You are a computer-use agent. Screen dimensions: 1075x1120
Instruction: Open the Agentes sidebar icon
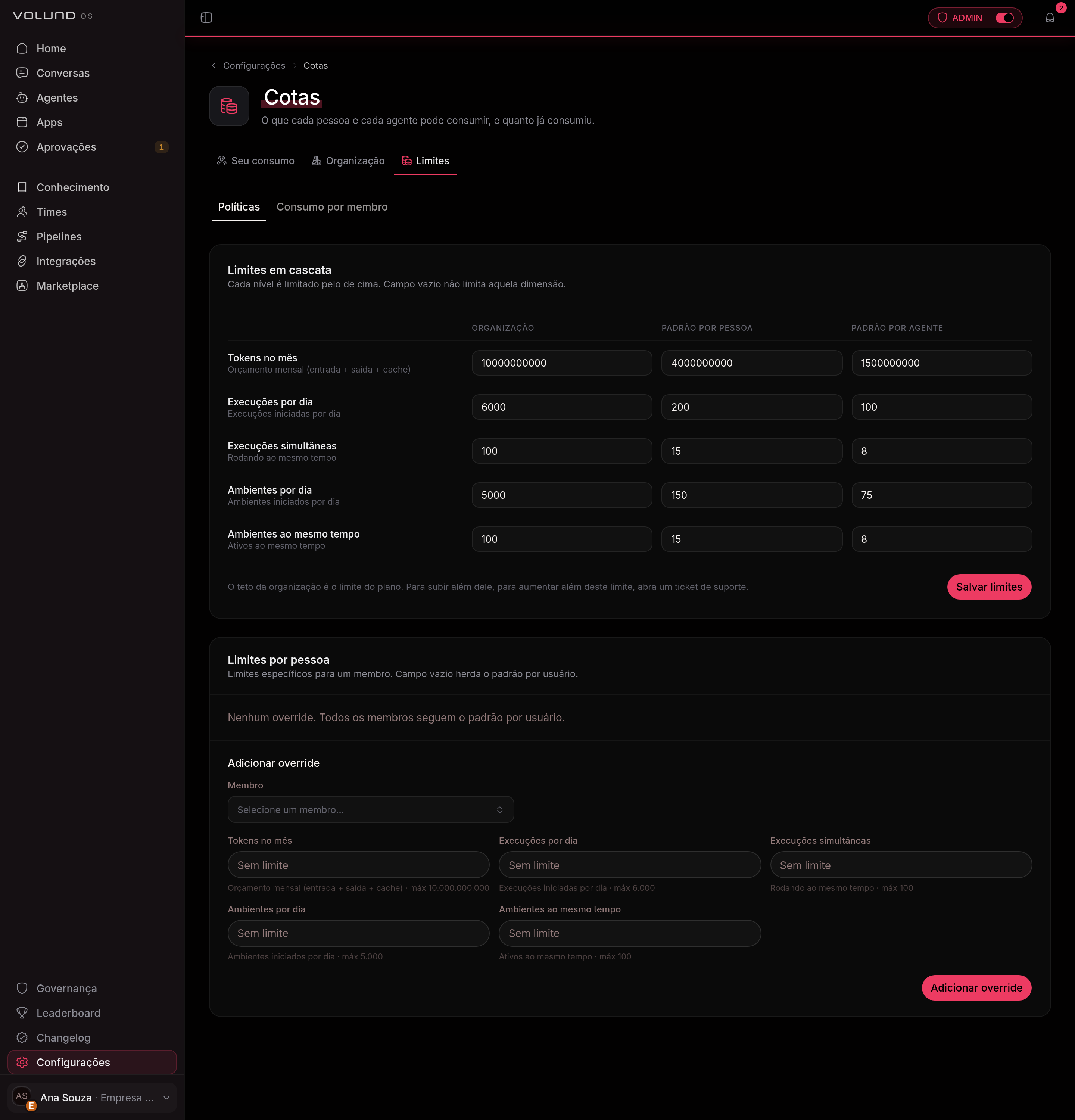pyautogui.click(x=22, y=98)
